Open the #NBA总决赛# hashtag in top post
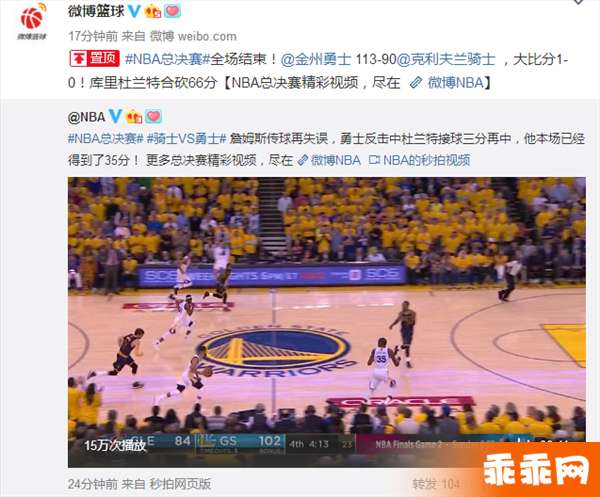This screenshot has height=497, width=600. (x=168, y=59)
